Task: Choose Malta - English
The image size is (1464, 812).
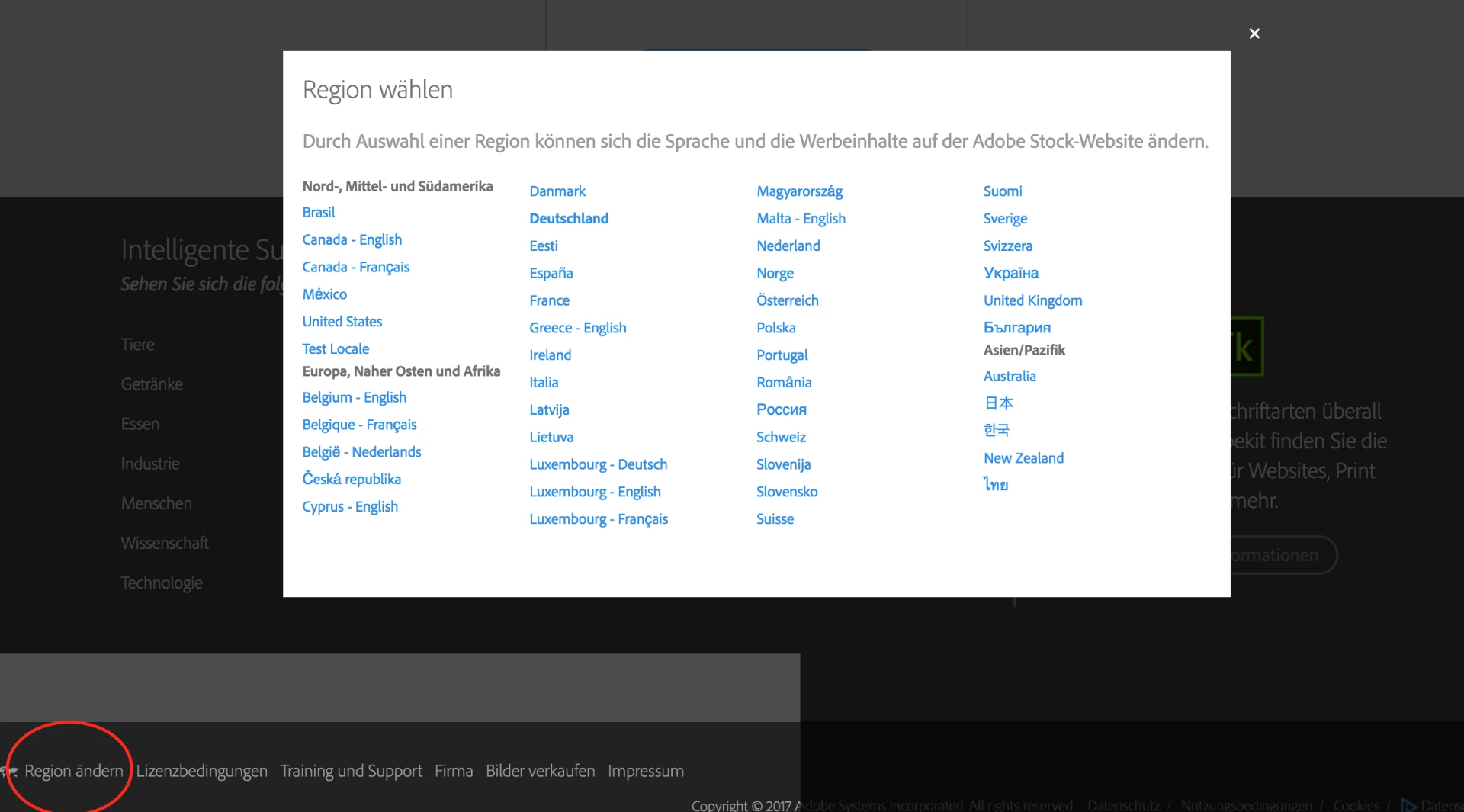Action: [x=801, y=219]
